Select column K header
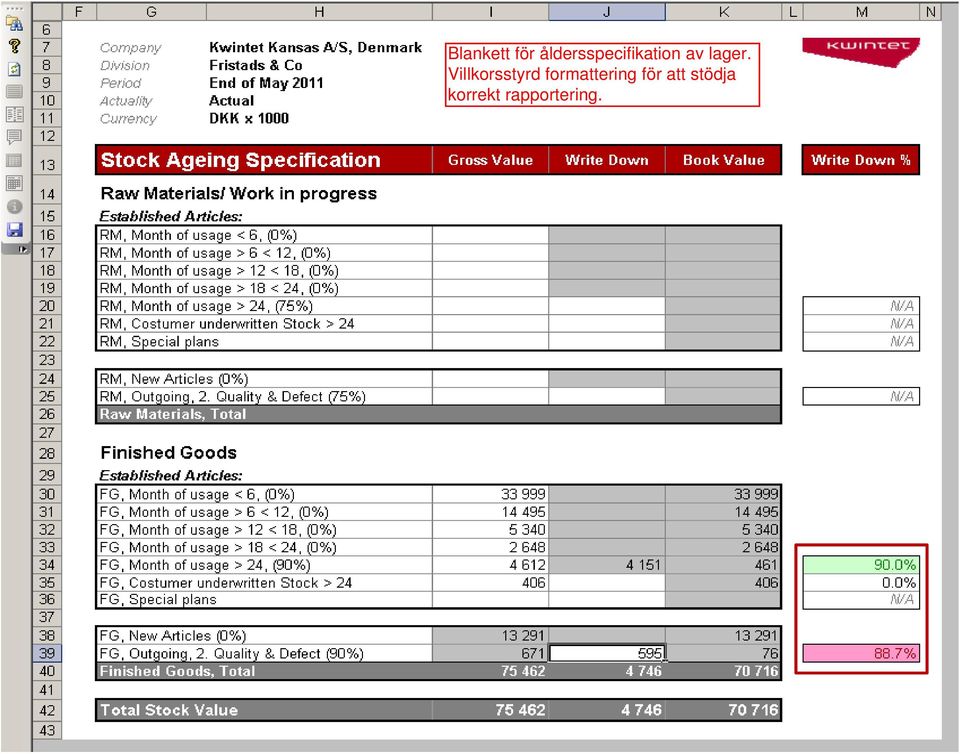 click(724, 12)
